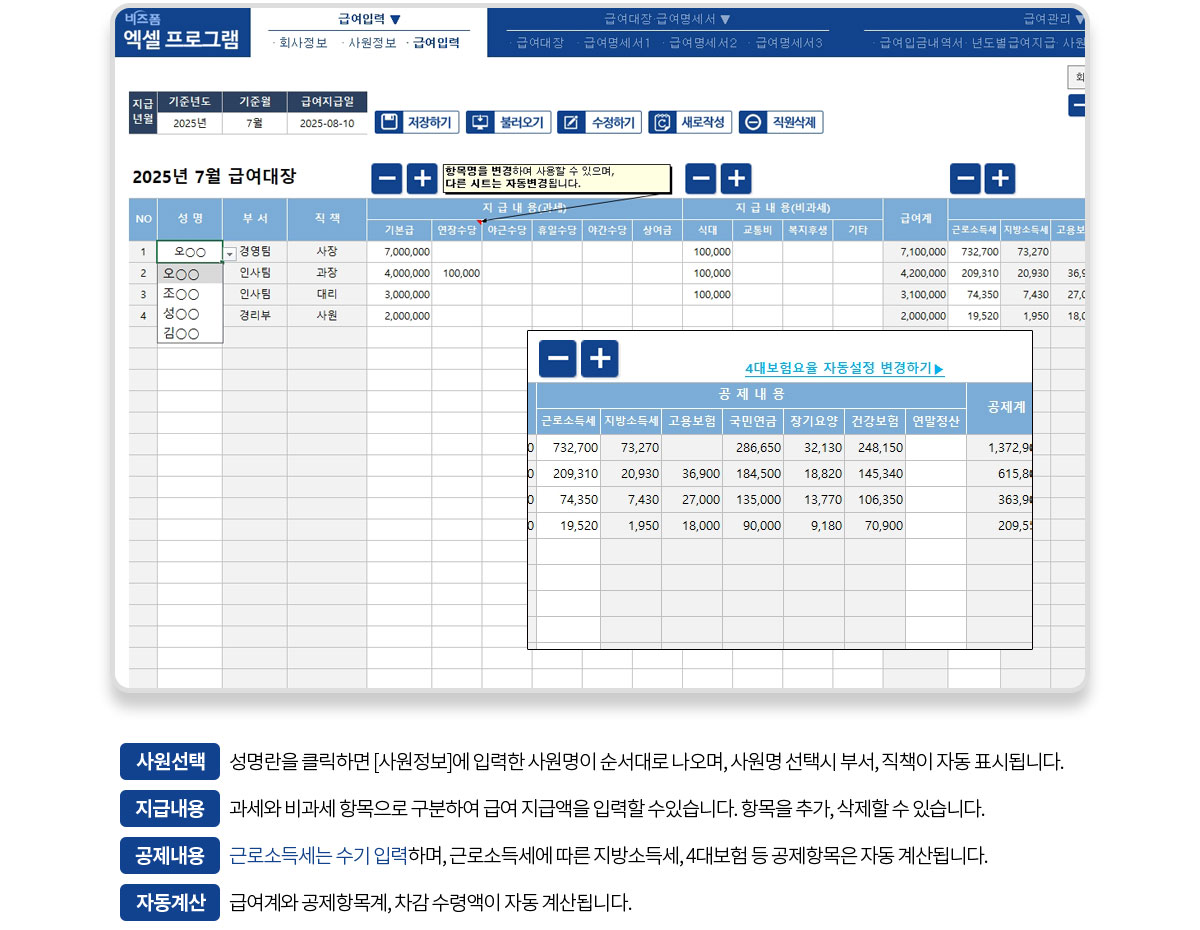Click the 연장수당 column header cell
The height and width of the screenshot is (930, 1200).
[457, 230]
